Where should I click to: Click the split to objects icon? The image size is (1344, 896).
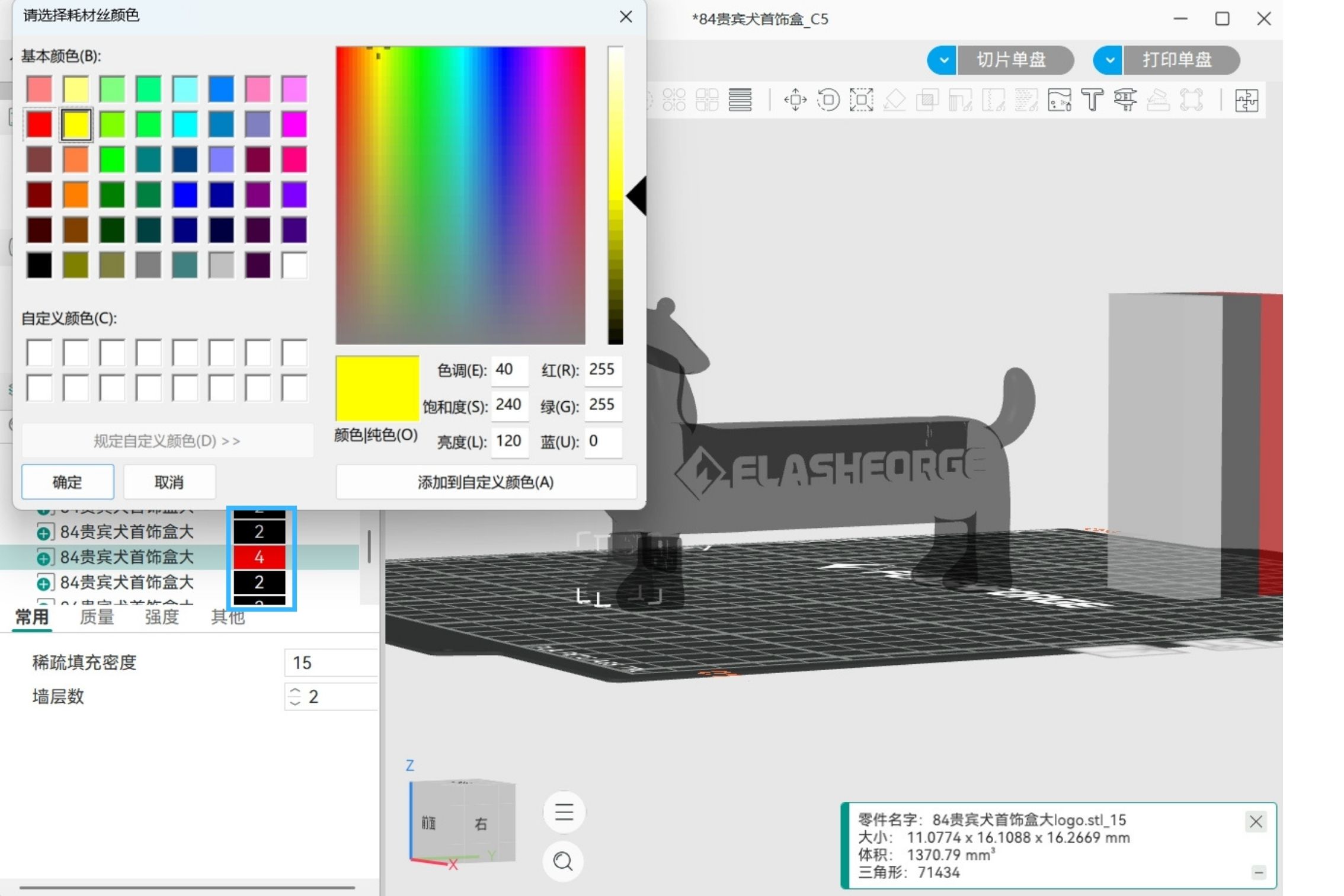tap(674, 100)
